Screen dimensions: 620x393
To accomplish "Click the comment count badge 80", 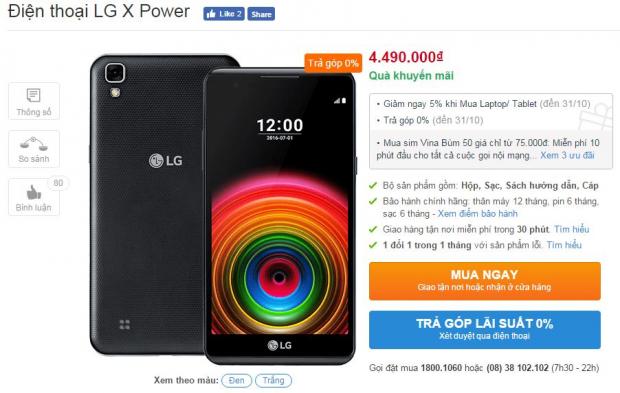I will click(x=58, y=183).
